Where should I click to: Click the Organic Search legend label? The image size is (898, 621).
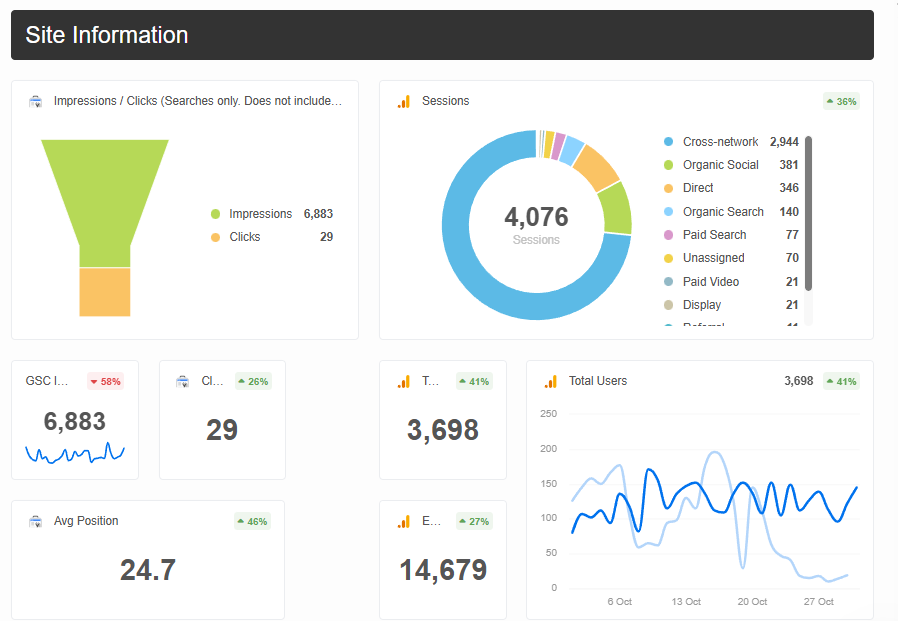point(723,211)
